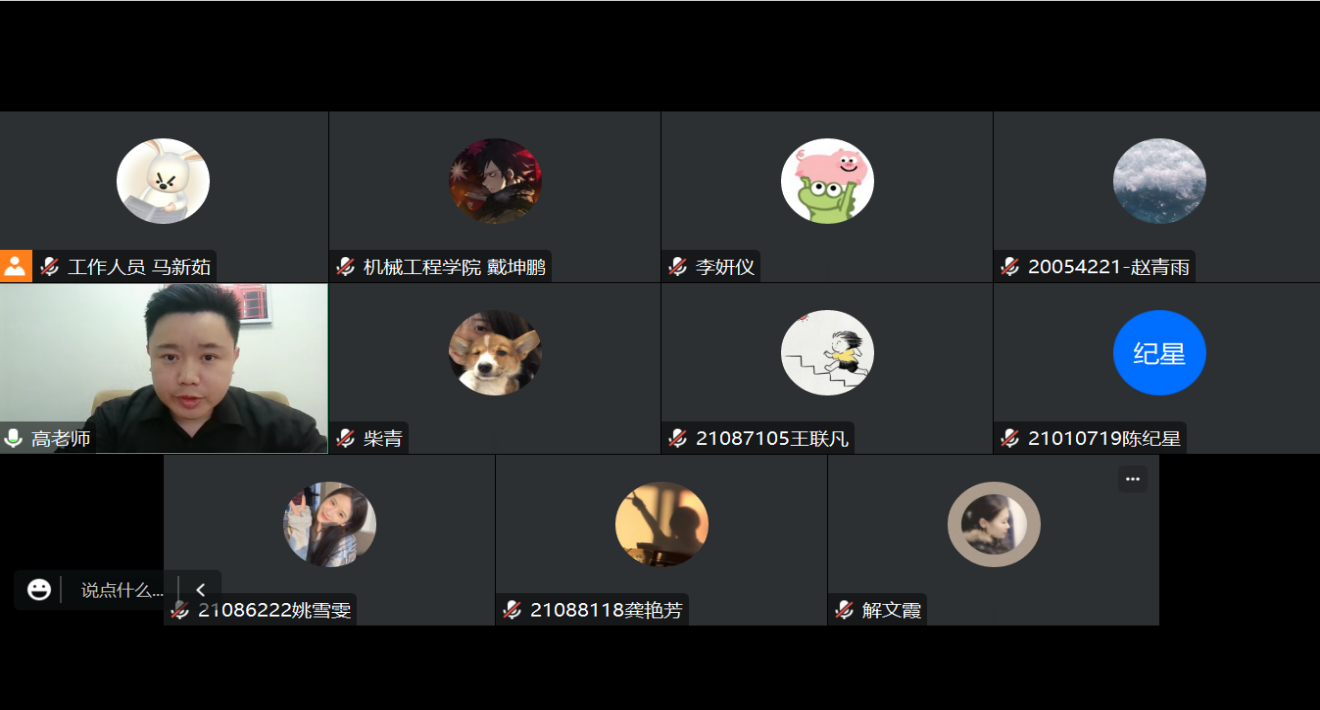1320x710 pixels.
Task: Select 高老师's live video tile
Action: click(x=164, y=368)
